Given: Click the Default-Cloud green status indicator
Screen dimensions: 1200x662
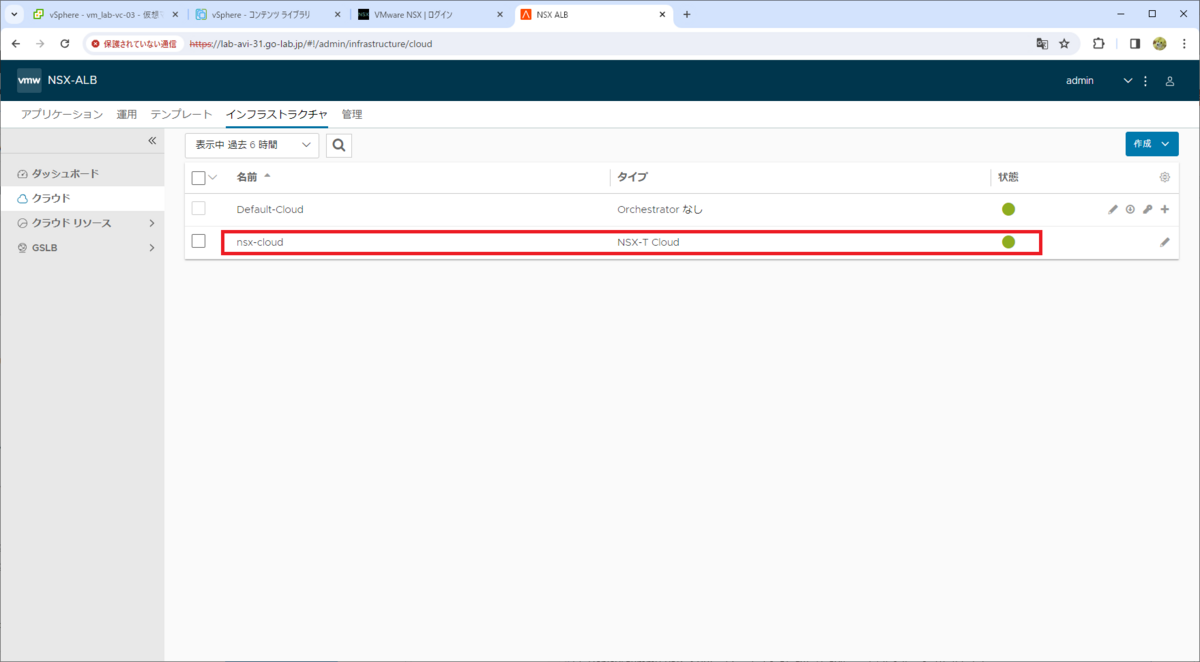Looking at the screenshot, I should coord(1008,209).
